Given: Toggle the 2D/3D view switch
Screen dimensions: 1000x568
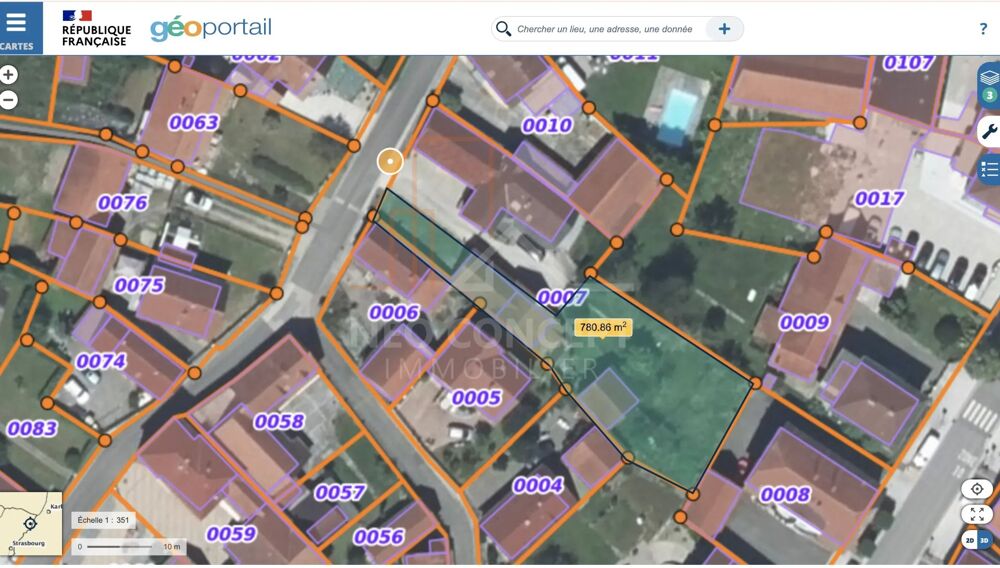Looking at the screenshot, I should 977,540.
